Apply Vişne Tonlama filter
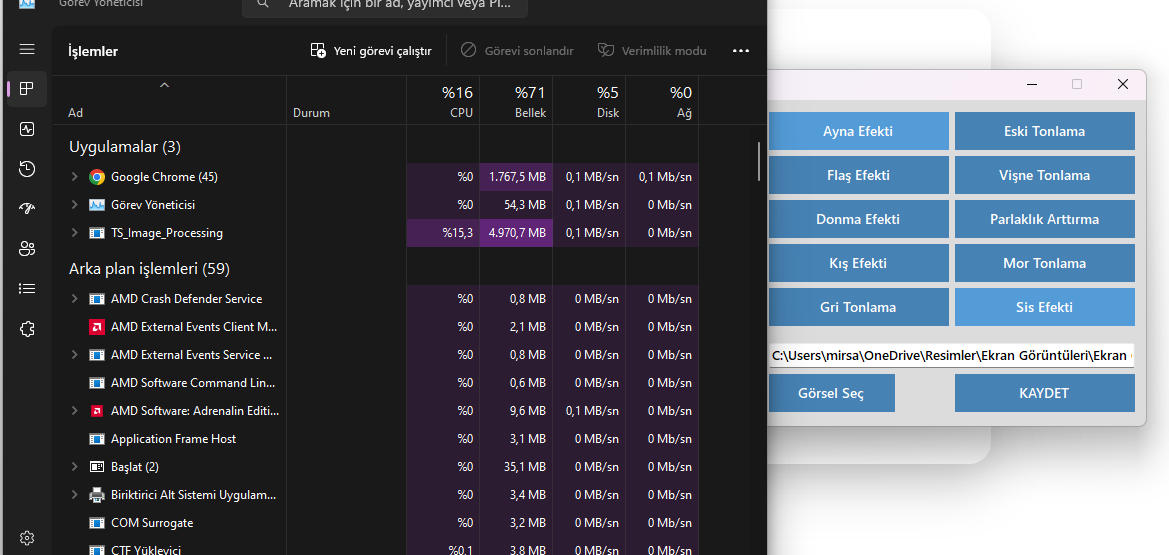Image resolution: width=1169 pixels, height=555 pixels. (x=1044, y=175)
